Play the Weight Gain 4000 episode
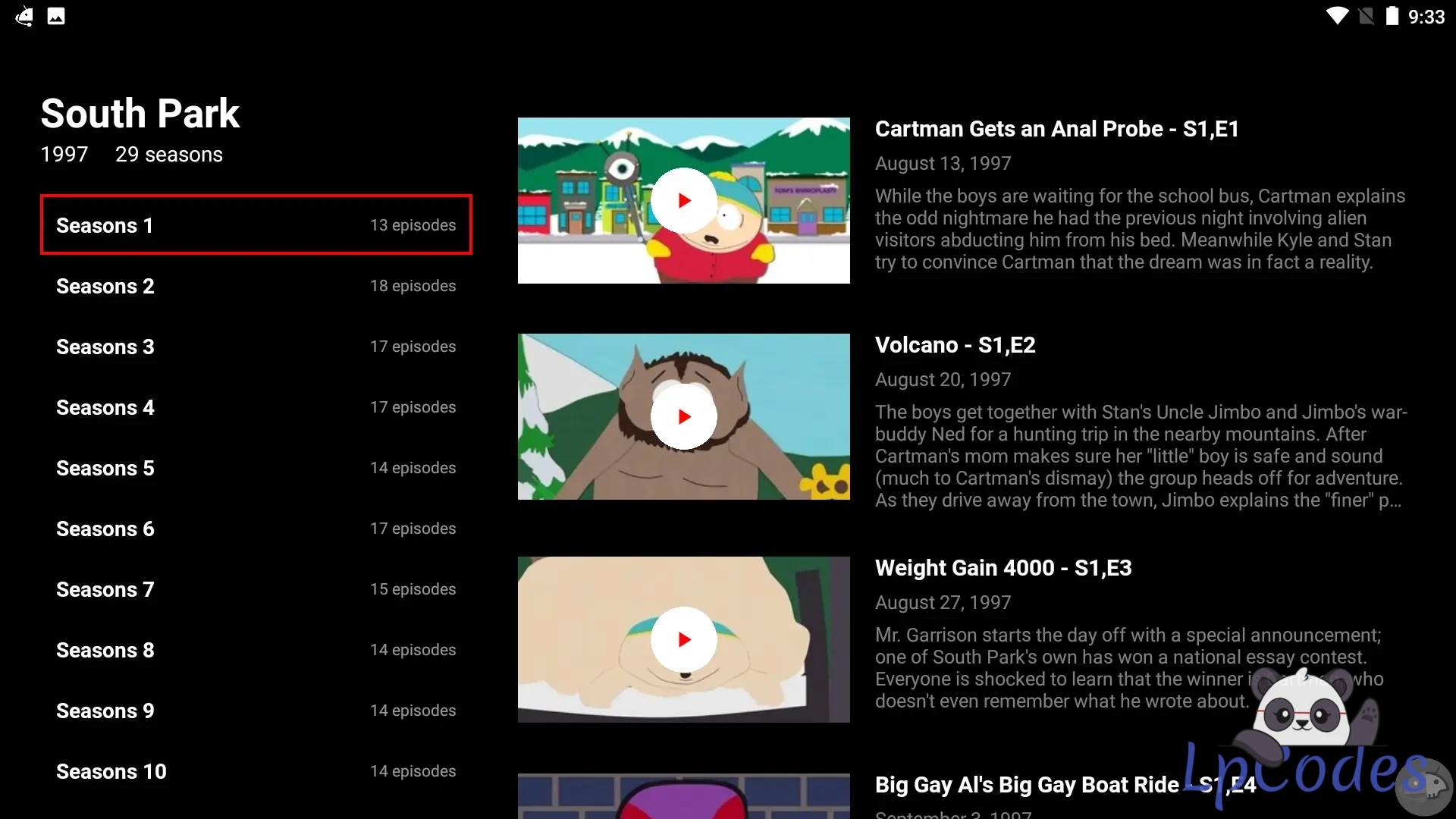Viewport: 1456px width, 819px height. (x=684, y=640)
